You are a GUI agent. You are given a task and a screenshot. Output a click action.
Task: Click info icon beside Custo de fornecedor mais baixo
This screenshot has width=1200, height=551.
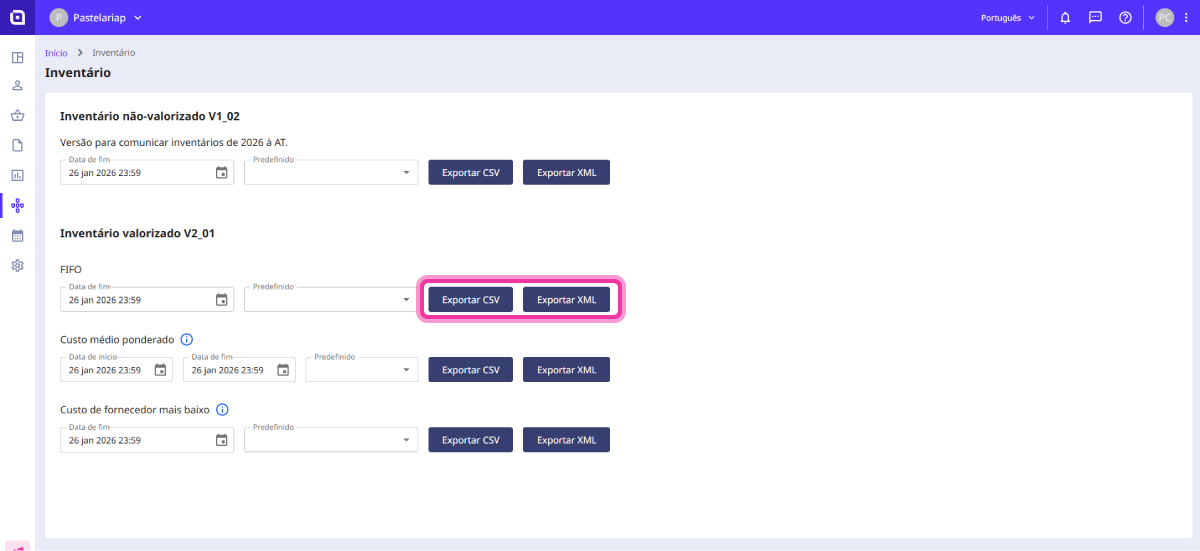pyautogui.click(x=222, y=410)
